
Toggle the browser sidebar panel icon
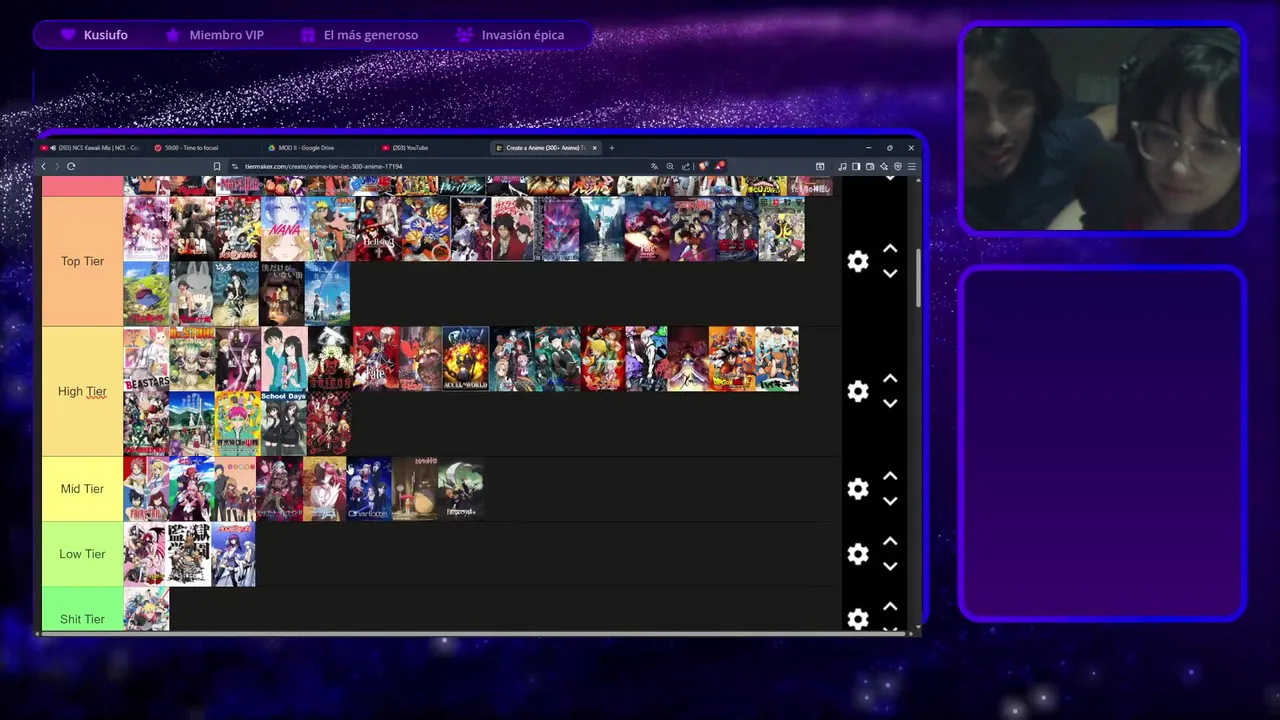click(856, 166)
